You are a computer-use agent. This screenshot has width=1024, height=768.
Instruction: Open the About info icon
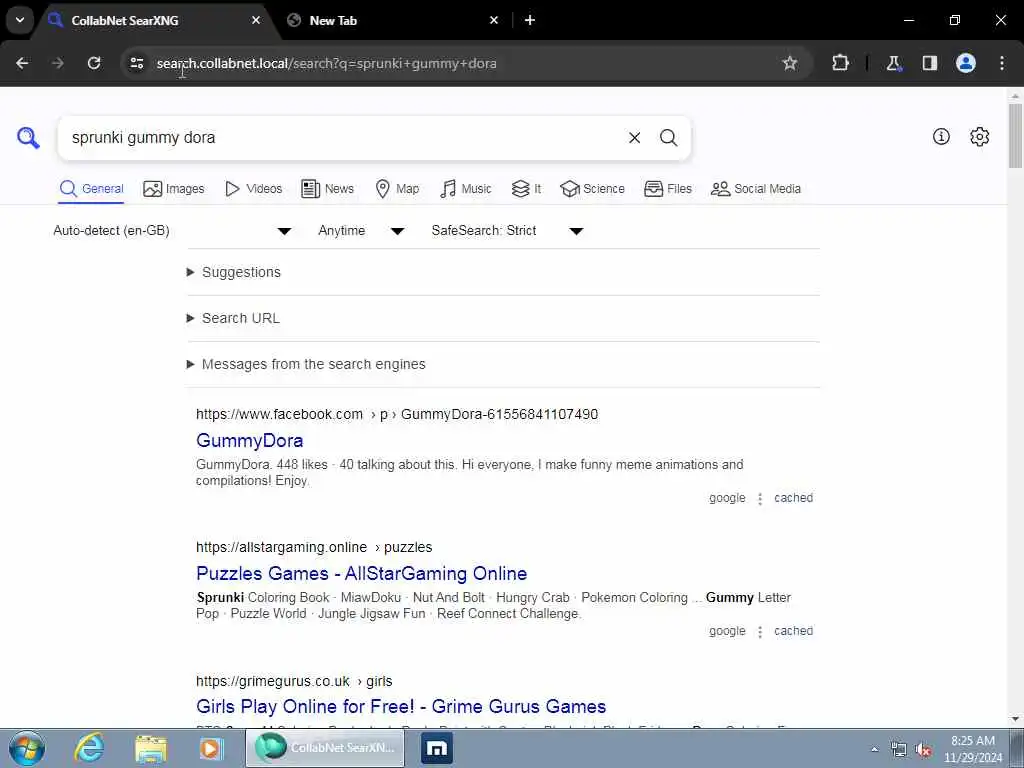coord(941,136)
